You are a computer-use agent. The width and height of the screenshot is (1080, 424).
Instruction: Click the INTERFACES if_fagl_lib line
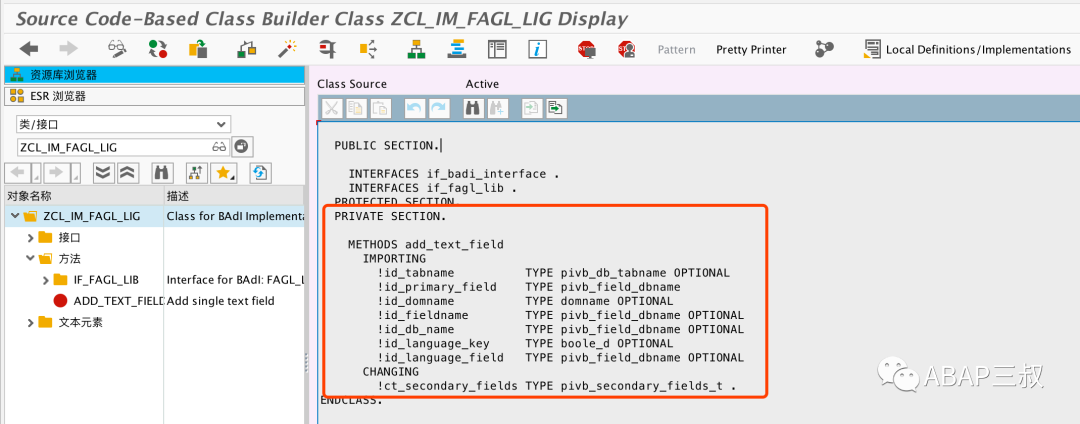432,188
